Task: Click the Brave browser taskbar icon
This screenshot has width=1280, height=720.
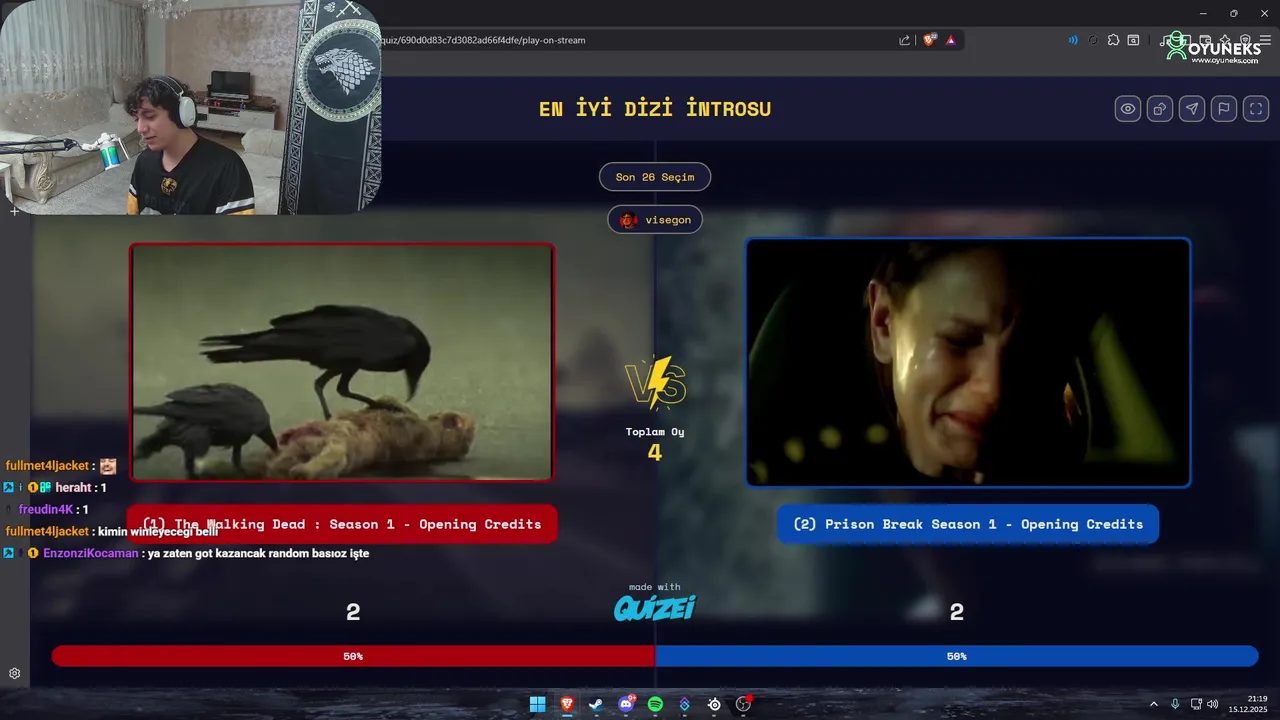Action: (x=567, y=704)
